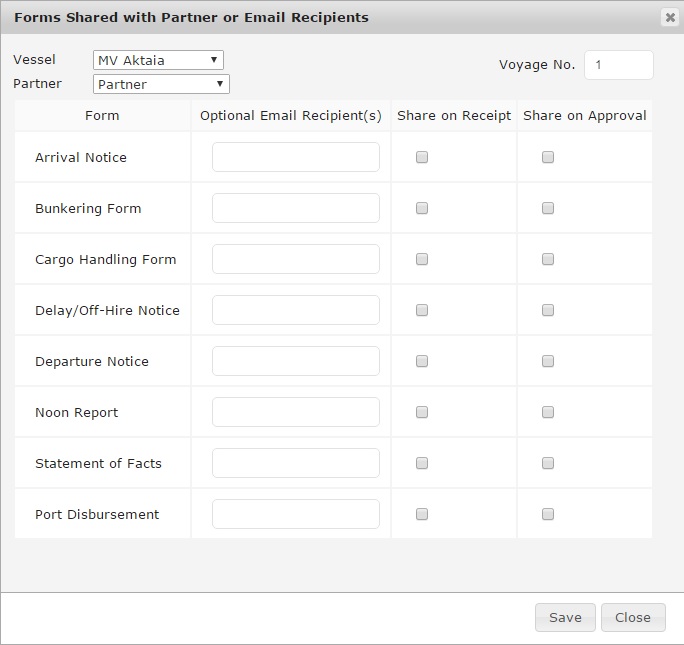684x645 pixels.
Task: Tick Share on Approval for Statement of Facts
Action: [x=548, y=463]
